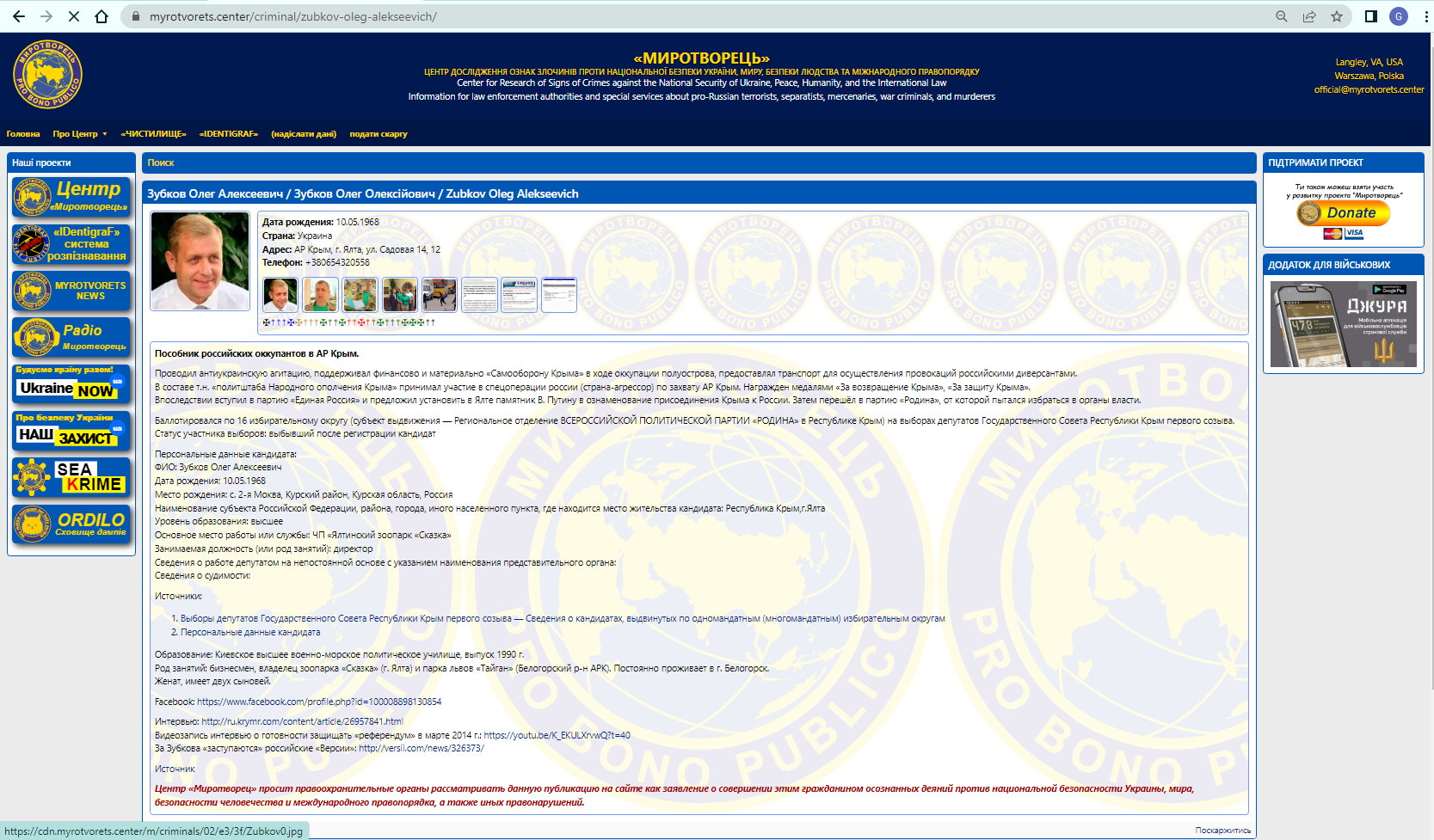This screenshot has height=840, width=1434.
Task: Stop loading the page in browser
Action: 74,16
